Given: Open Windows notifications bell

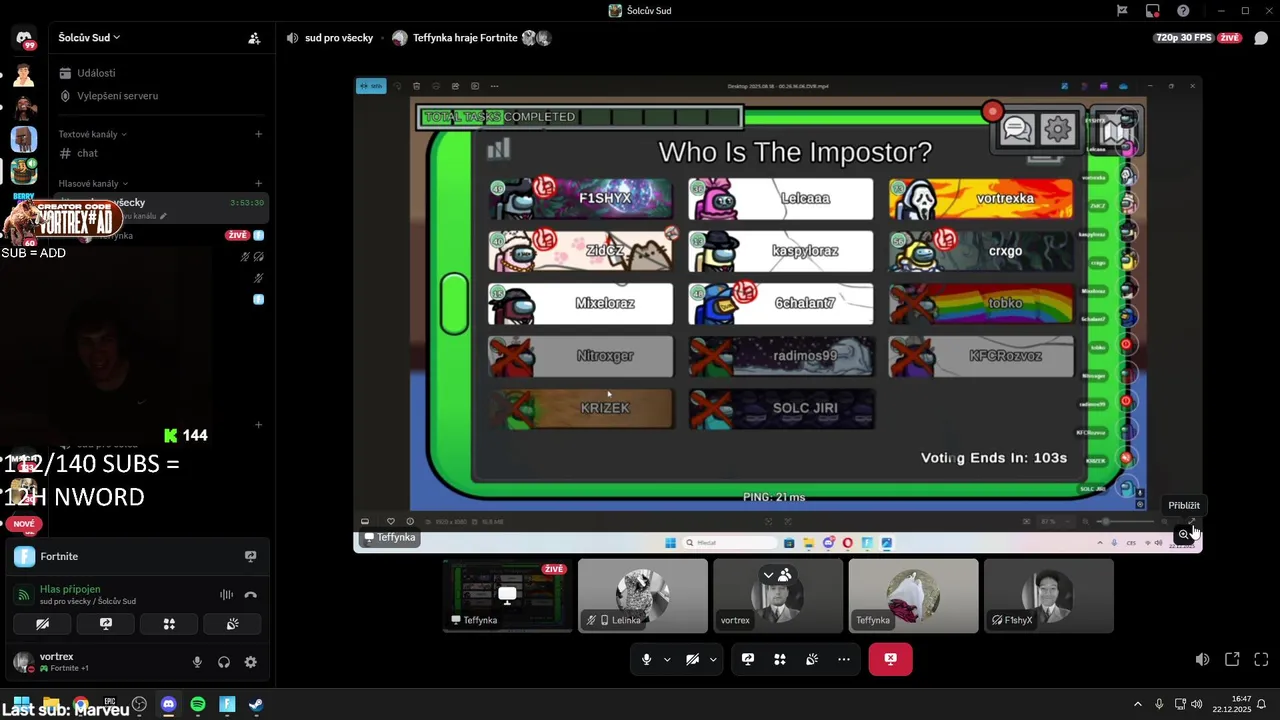Looking at the screenshot, I should click(1262, 705).
